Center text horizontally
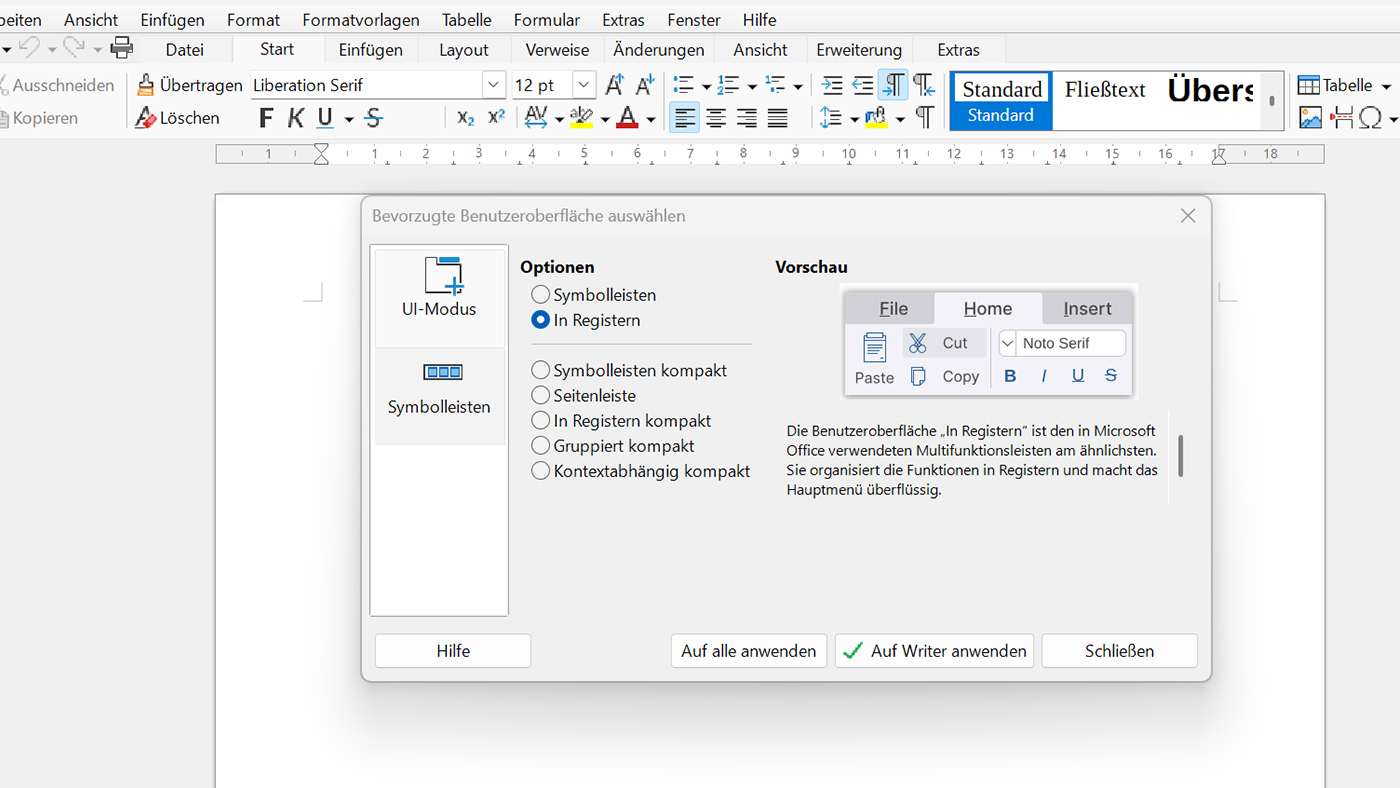This screenshot has width=1400, height=788. point(716,118)
